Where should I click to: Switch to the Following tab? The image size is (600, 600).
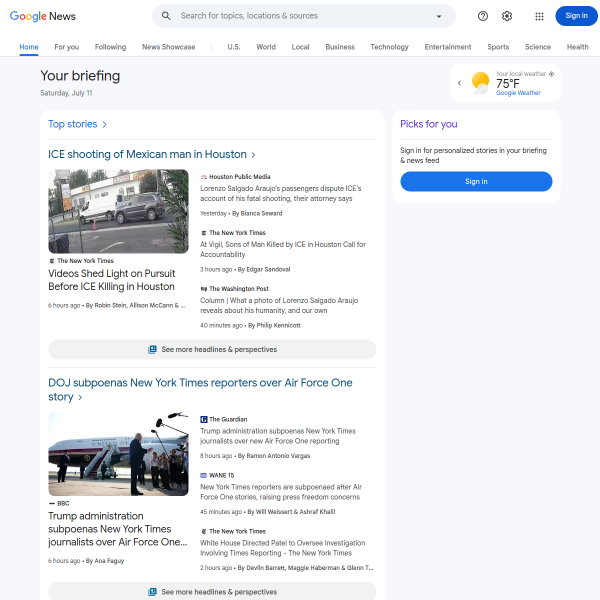(x=111, y=47)
